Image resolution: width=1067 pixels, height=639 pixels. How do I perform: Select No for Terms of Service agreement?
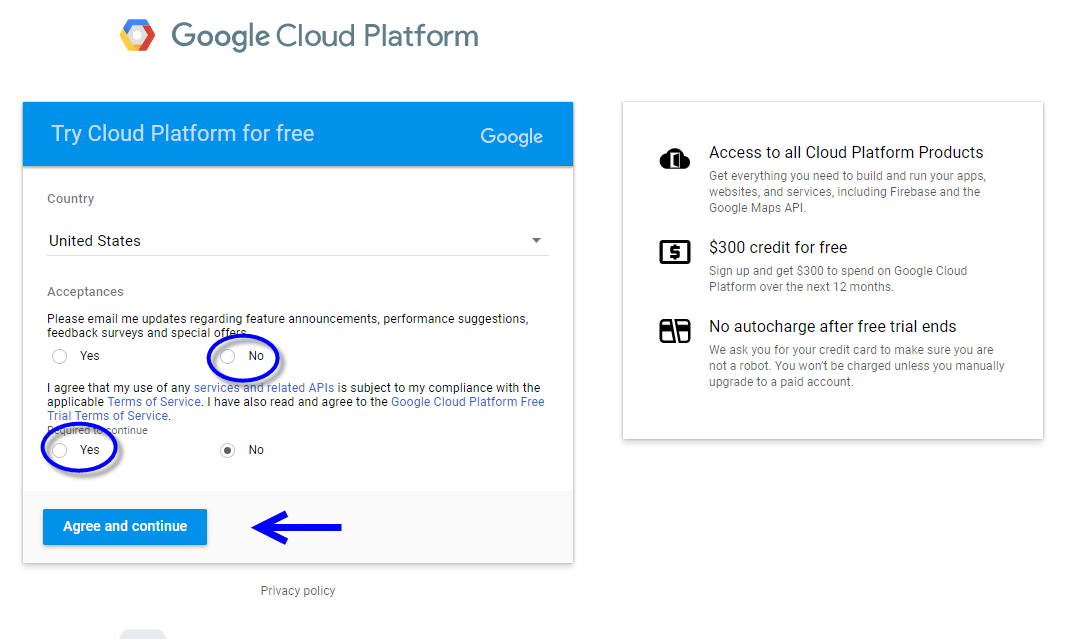[228, 450]
